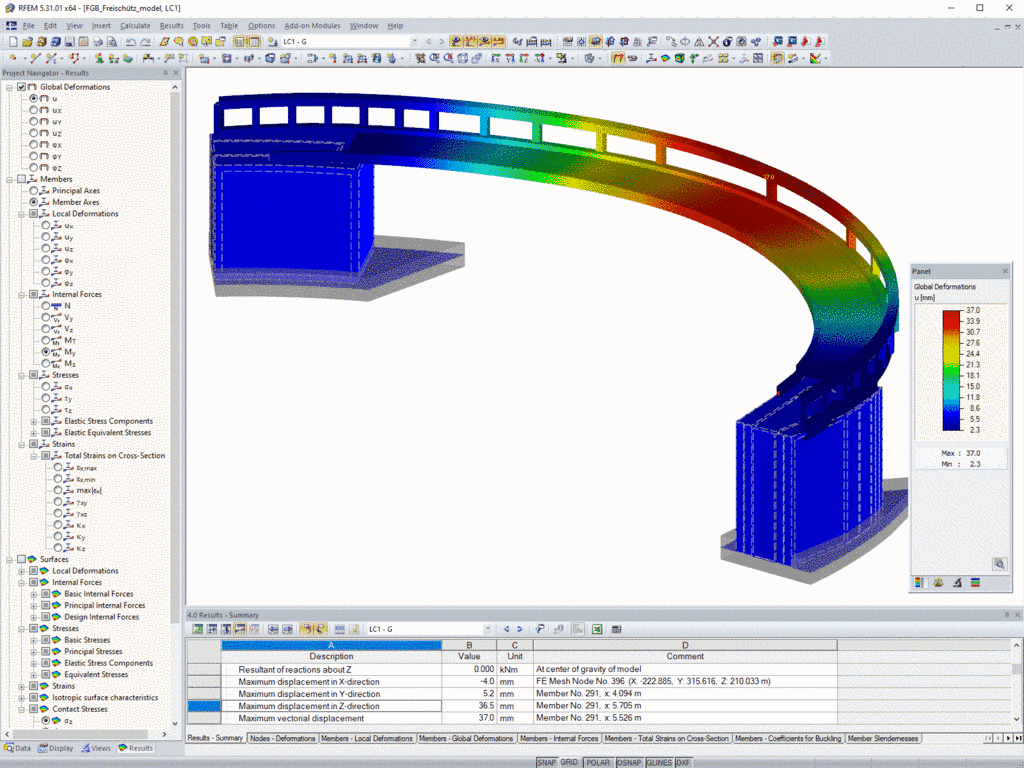
Task: Click next load case arrow in results toolbar
Action: (x=520, y=629)
